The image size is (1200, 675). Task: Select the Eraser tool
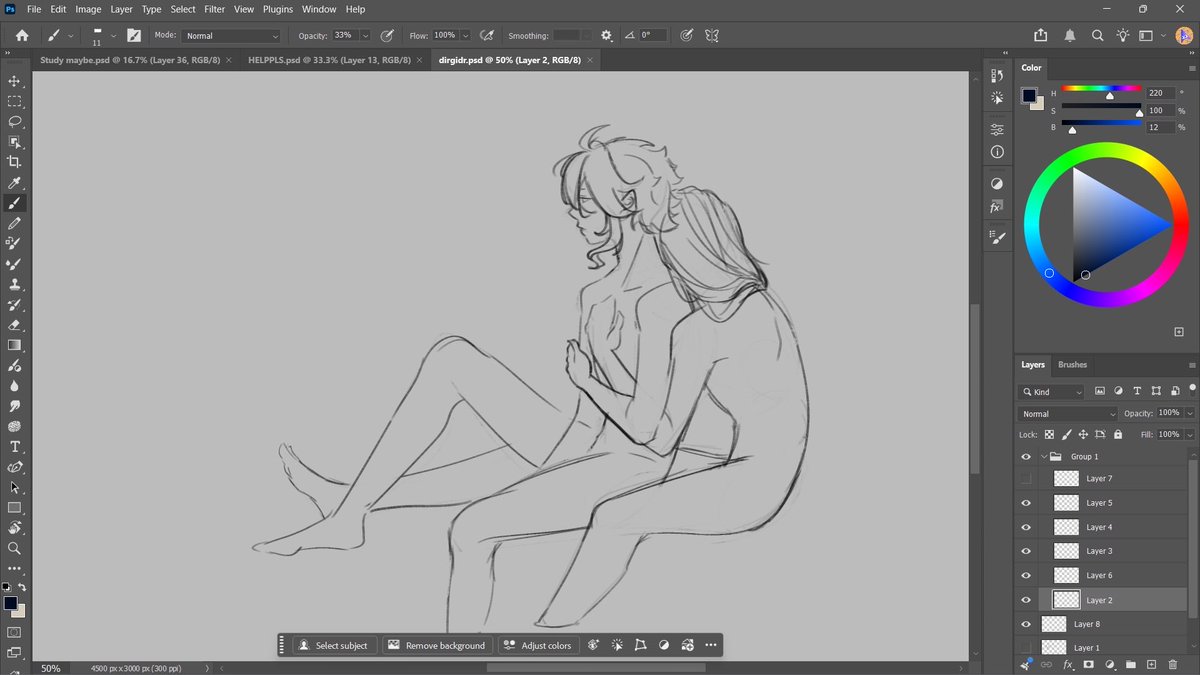14,325
